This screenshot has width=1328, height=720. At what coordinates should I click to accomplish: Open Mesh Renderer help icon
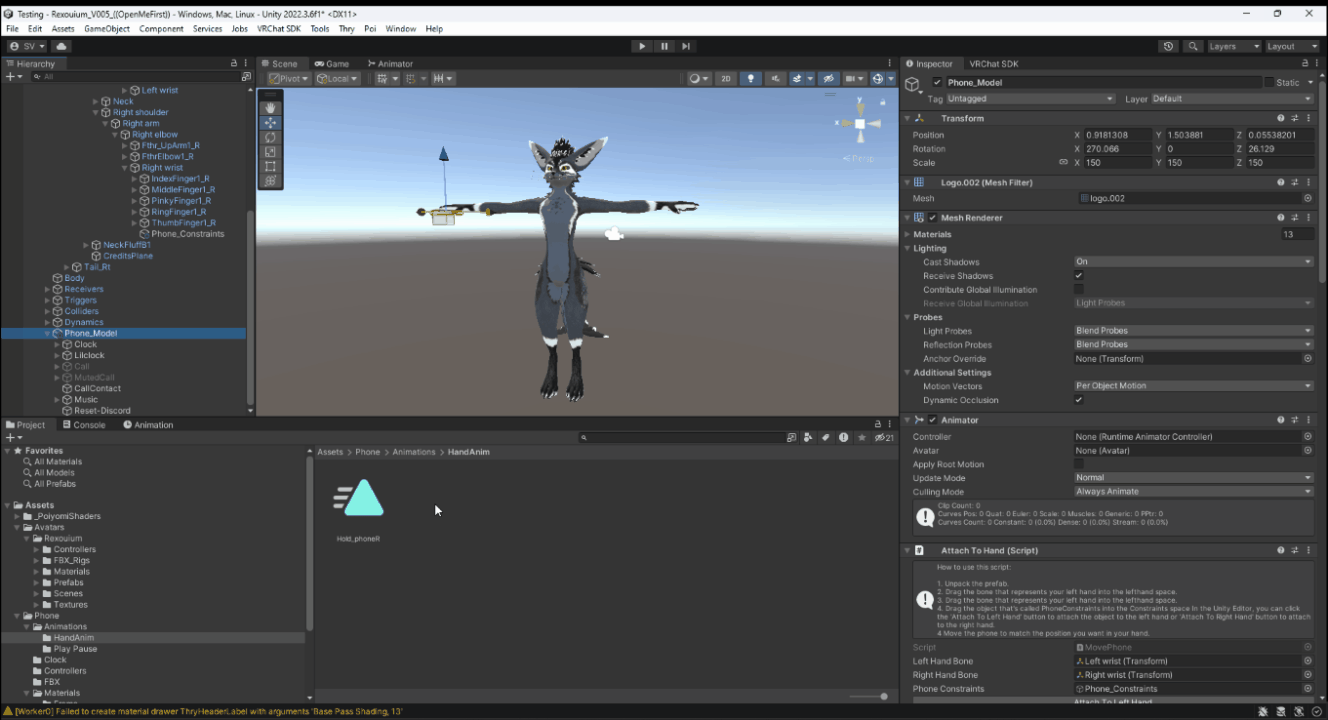[x=1280, y=218]
